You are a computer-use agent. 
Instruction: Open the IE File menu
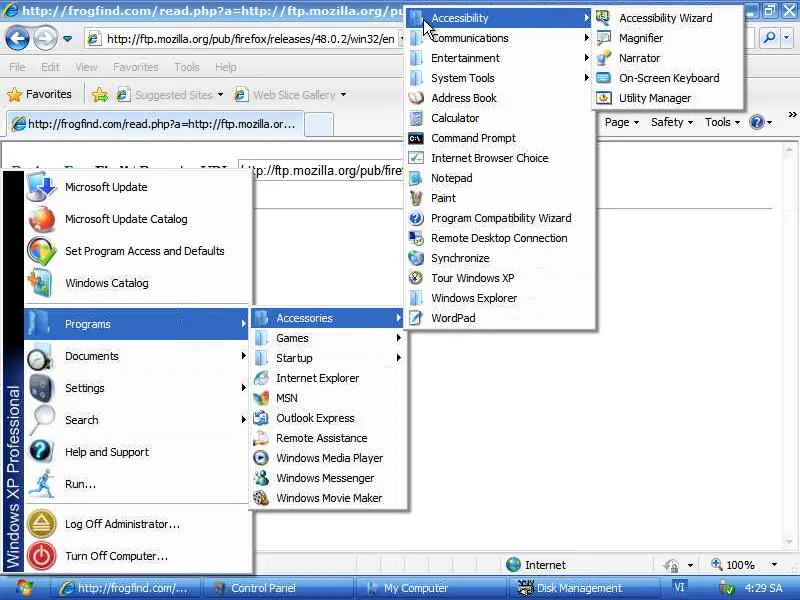pos(17,67)
